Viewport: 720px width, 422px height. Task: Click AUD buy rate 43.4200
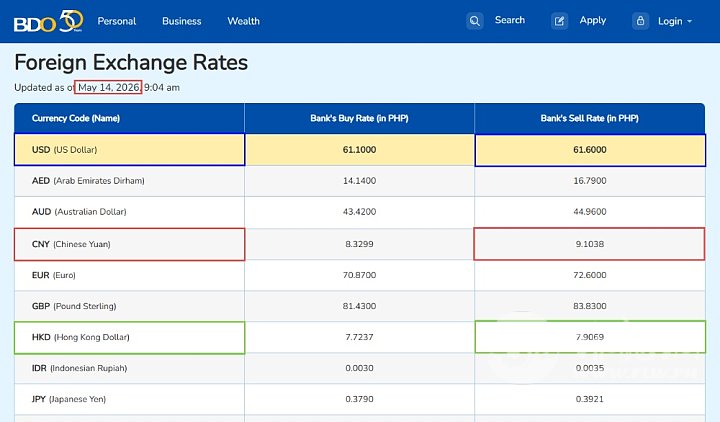pyautogui.click(x=359, y=212)
